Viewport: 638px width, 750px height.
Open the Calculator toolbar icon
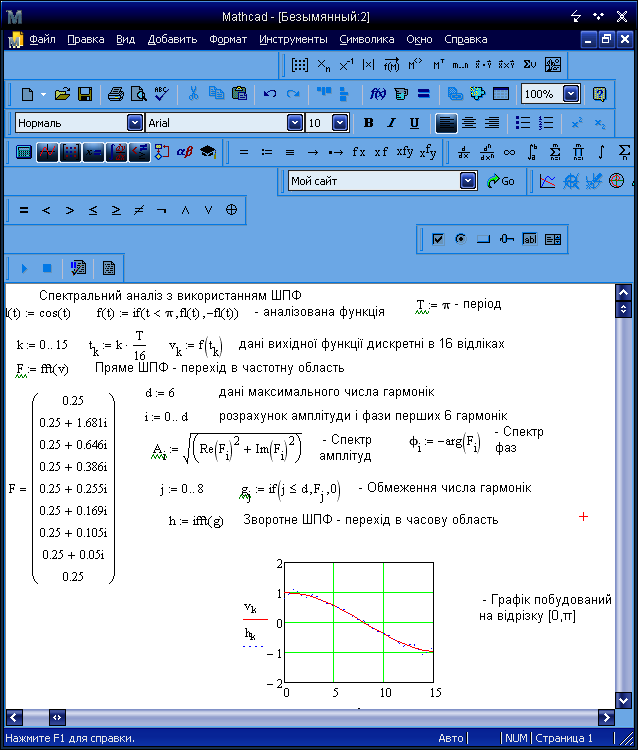tap(24, 152)
